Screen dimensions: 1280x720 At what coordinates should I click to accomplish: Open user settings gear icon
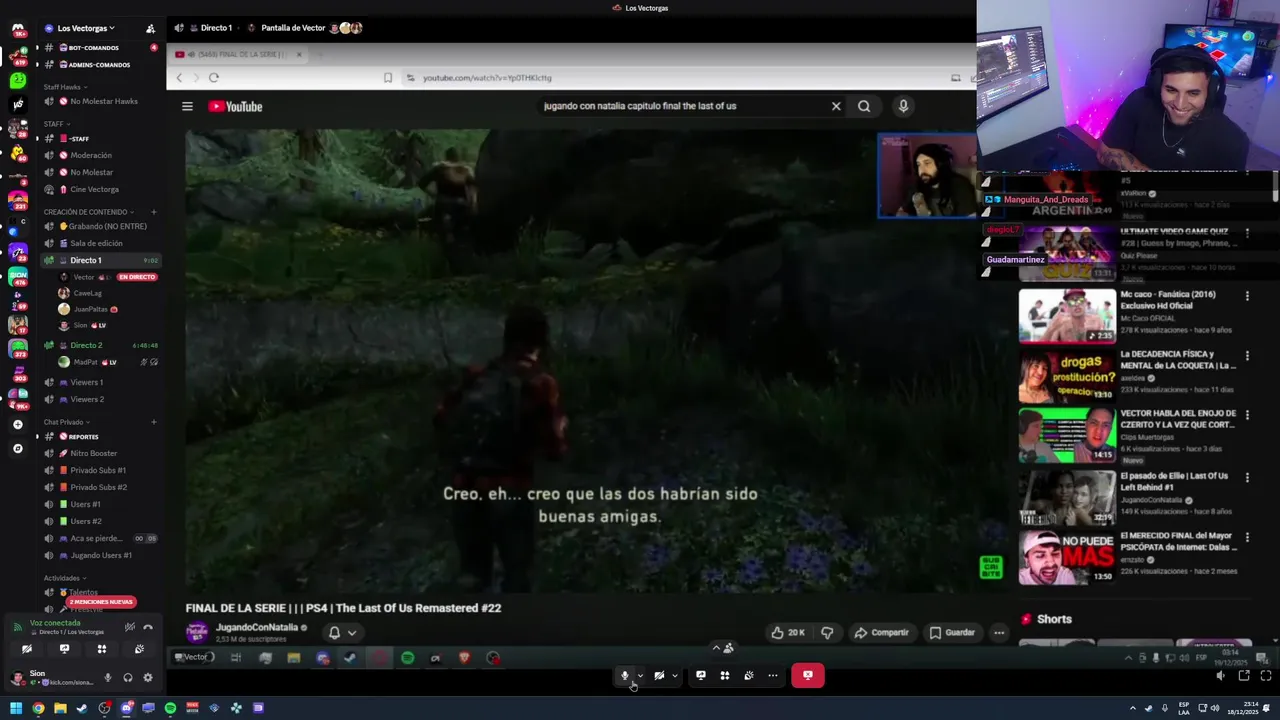tap(148, 678)
